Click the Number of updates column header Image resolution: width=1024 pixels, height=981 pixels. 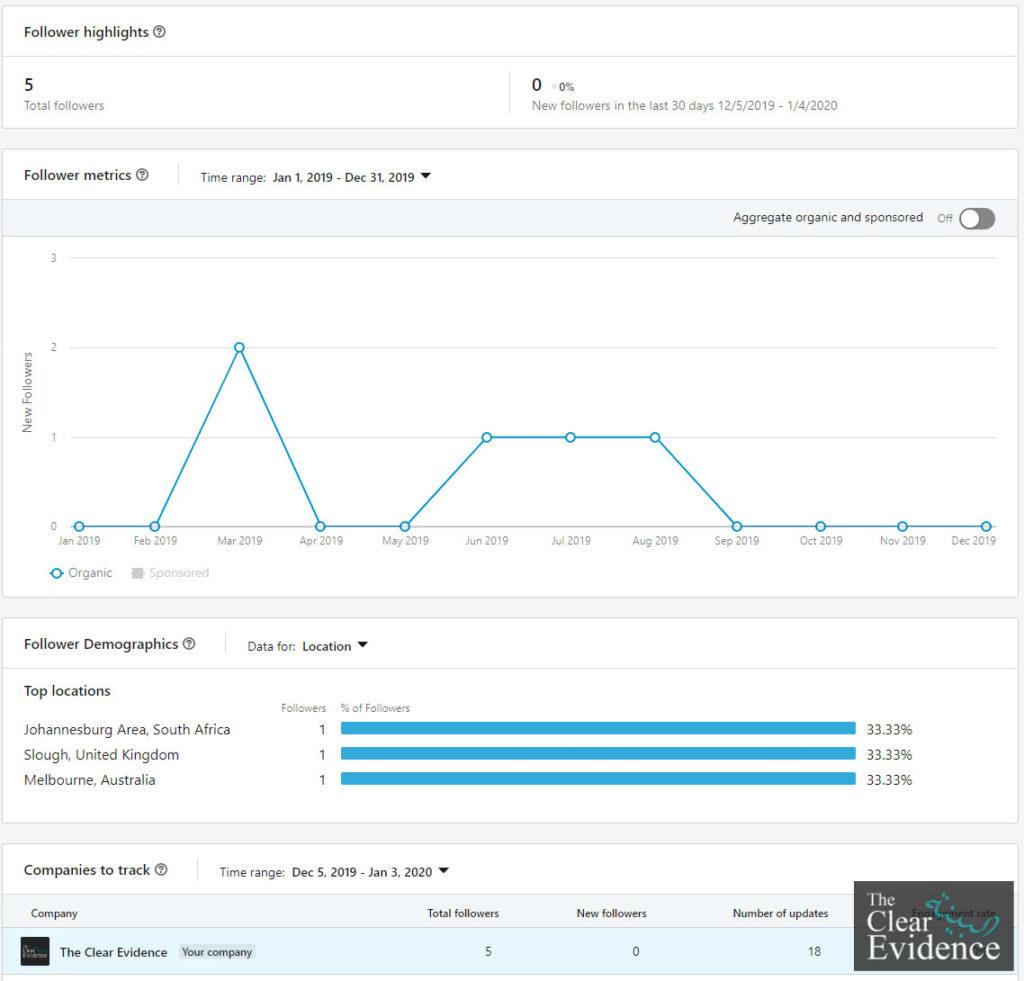(x=780, y=913)
